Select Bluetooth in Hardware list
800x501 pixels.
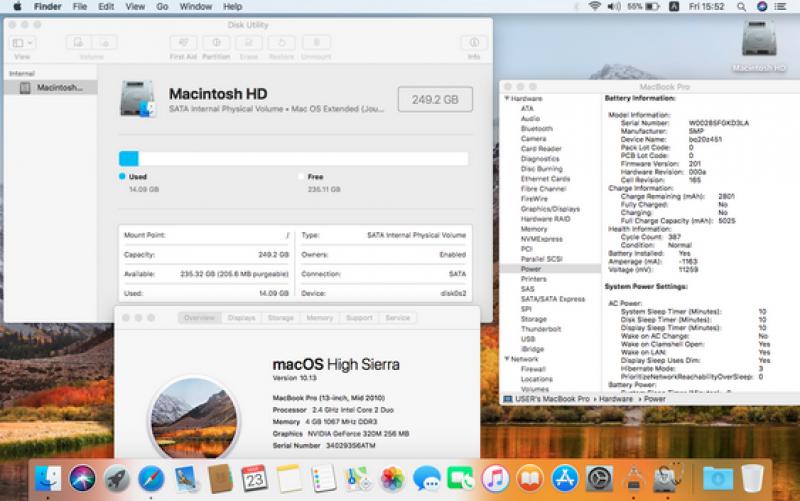coord(537,129)
